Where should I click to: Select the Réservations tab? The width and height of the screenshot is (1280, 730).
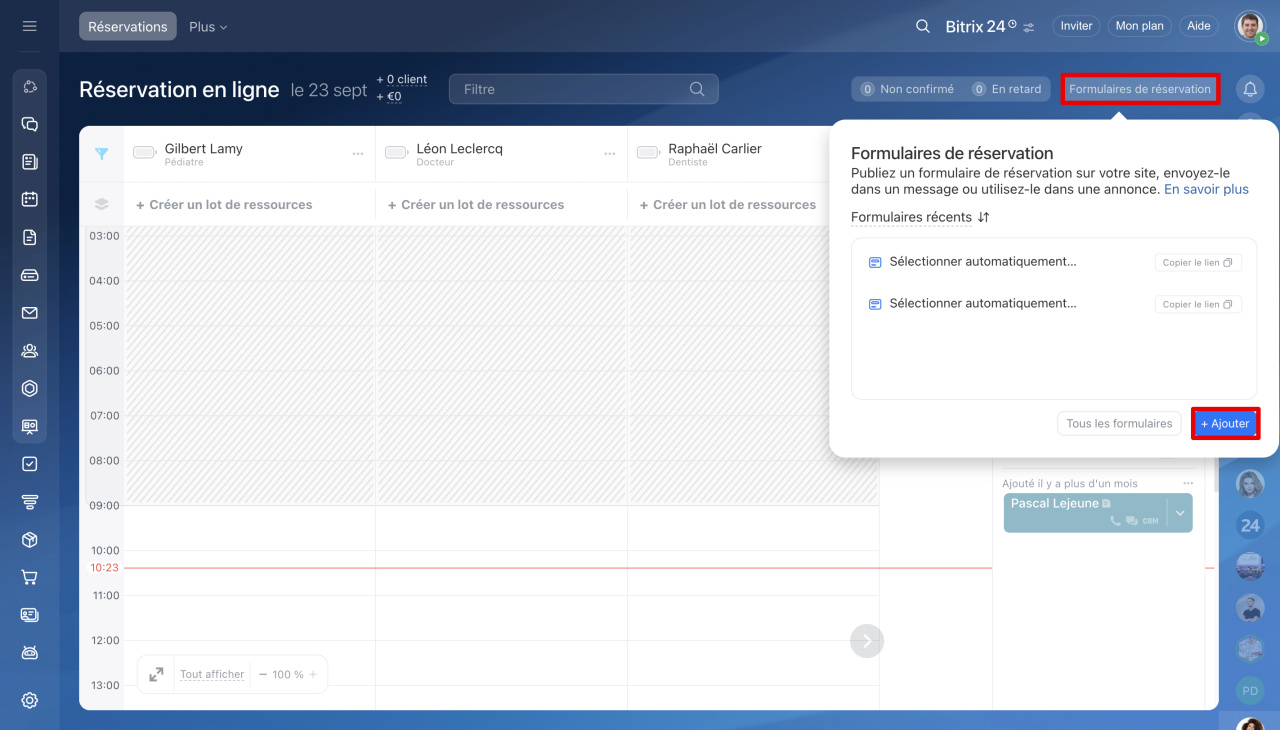pos(128,27)
